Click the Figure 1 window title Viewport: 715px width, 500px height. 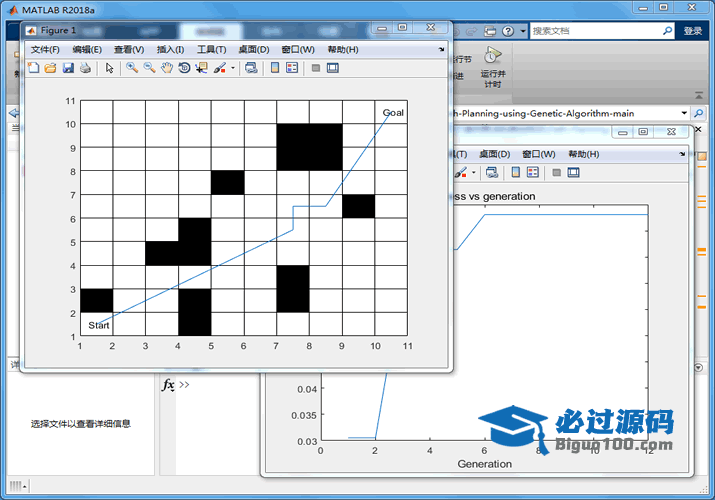pos(58,30)
